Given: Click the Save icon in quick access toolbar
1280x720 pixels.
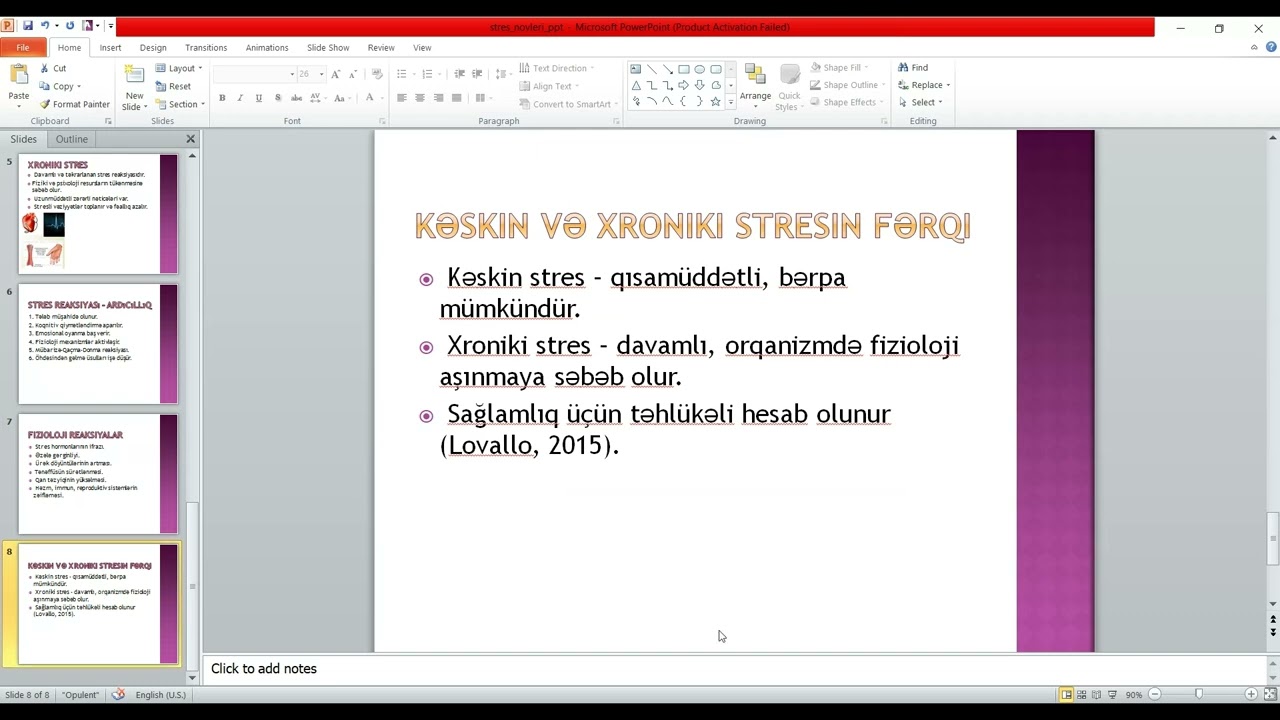Looking at the screenshot, I should tap(27, 26).
